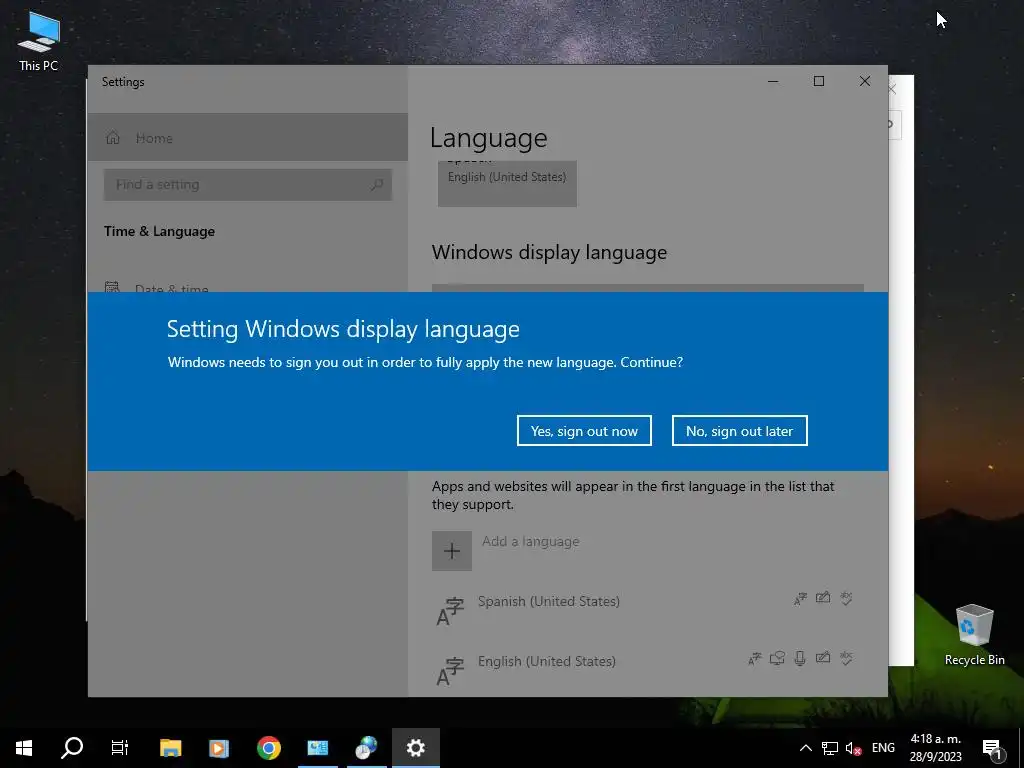The width and height of the screenshot is (1024, 768).
Task: Open the Windows Start menu
Action: 24,748
